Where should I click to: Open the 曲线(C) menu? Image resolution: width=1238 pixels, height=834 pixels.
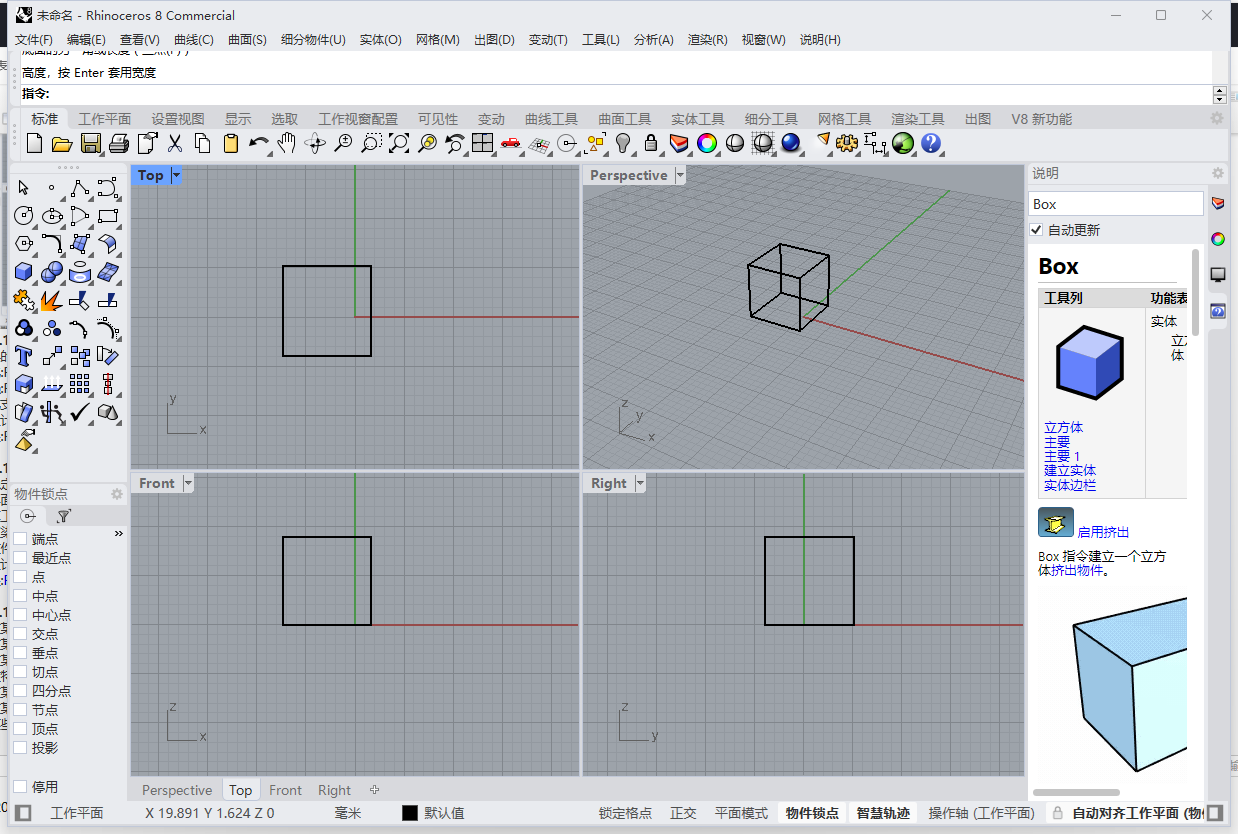click(x=194, y=40)
